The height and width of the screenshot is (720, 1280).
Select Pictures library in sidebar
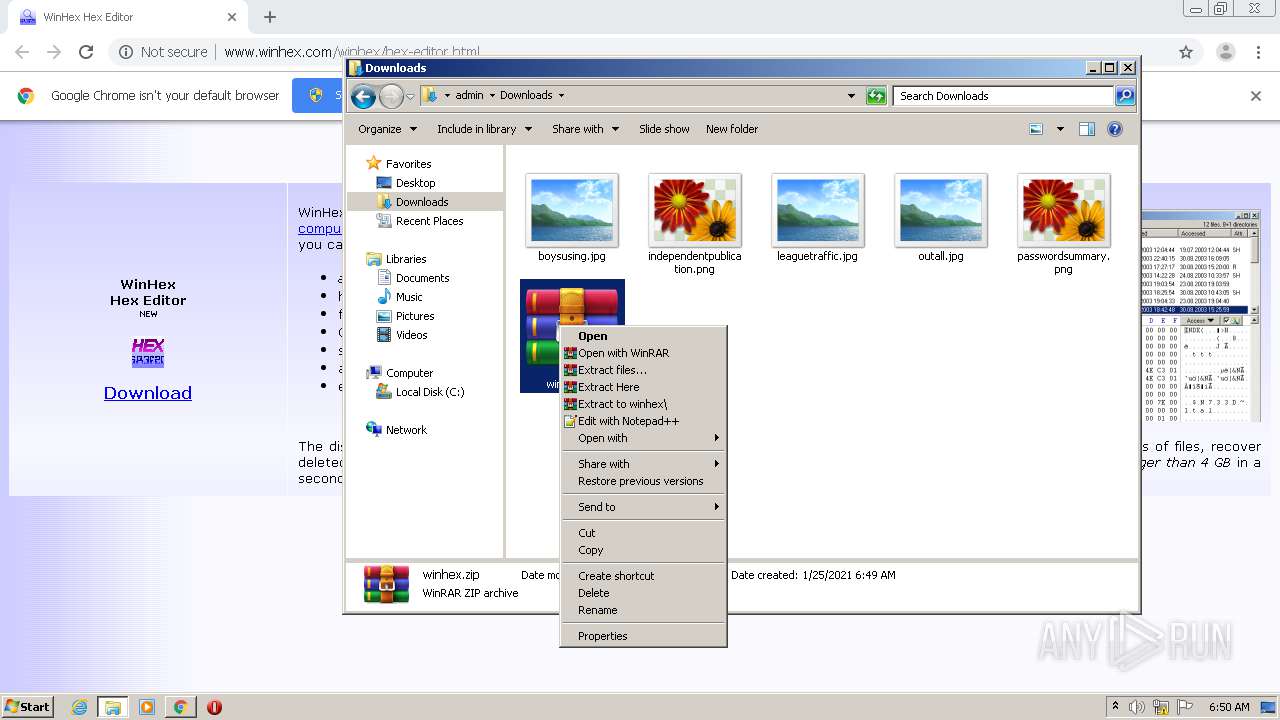pos(404,316)
